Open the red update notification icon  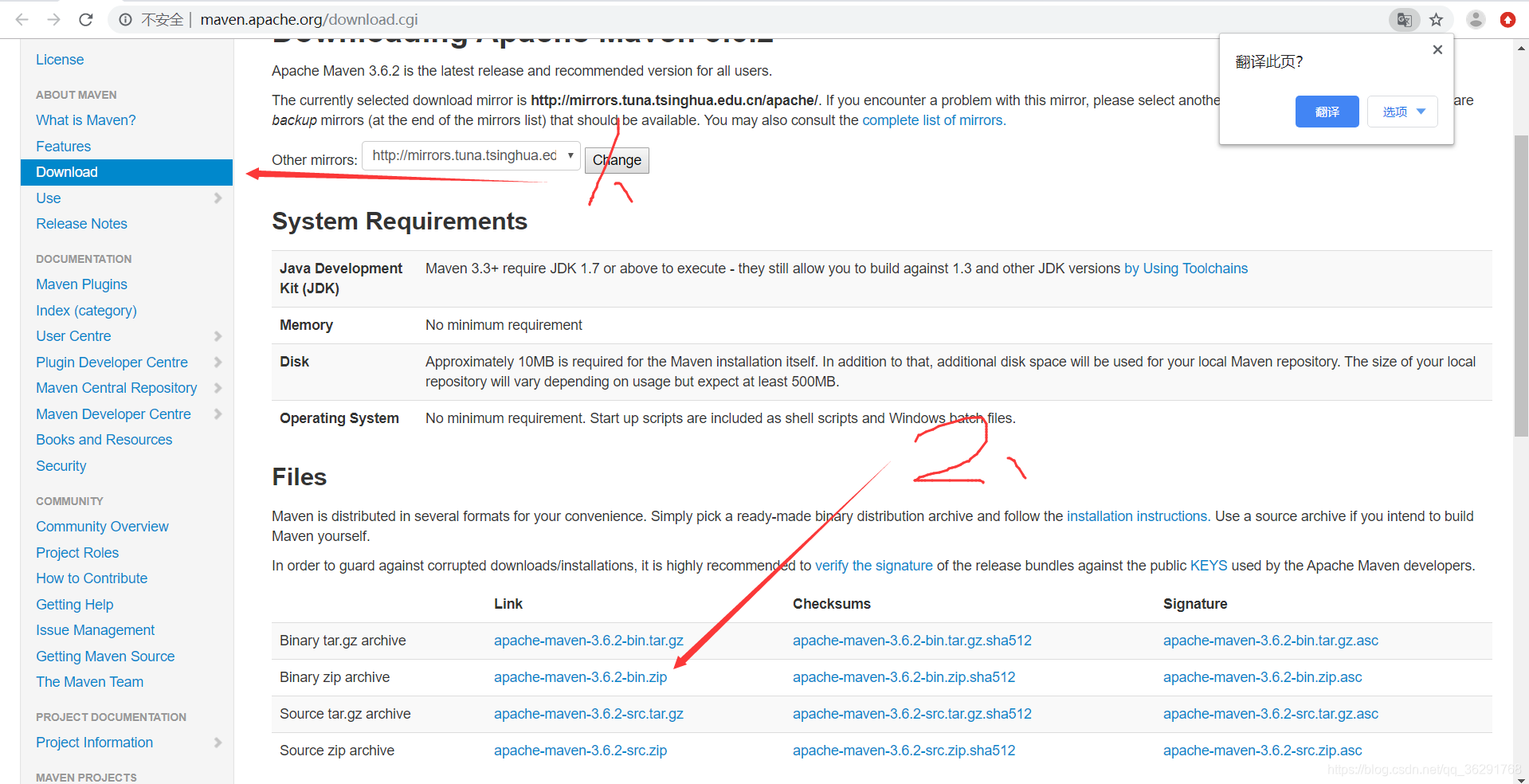[1507, 20]
